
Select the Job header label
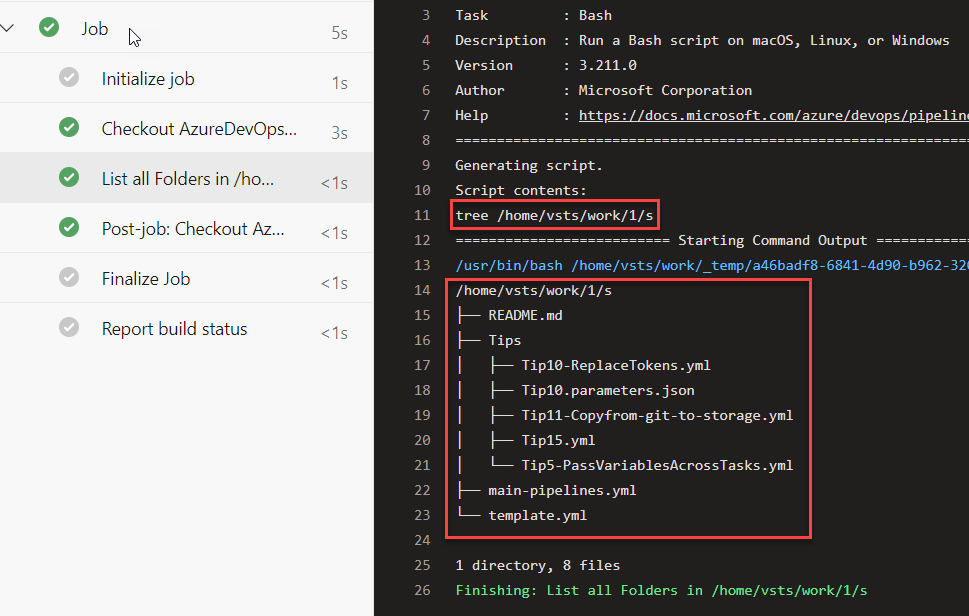click(x=95, y=28)
